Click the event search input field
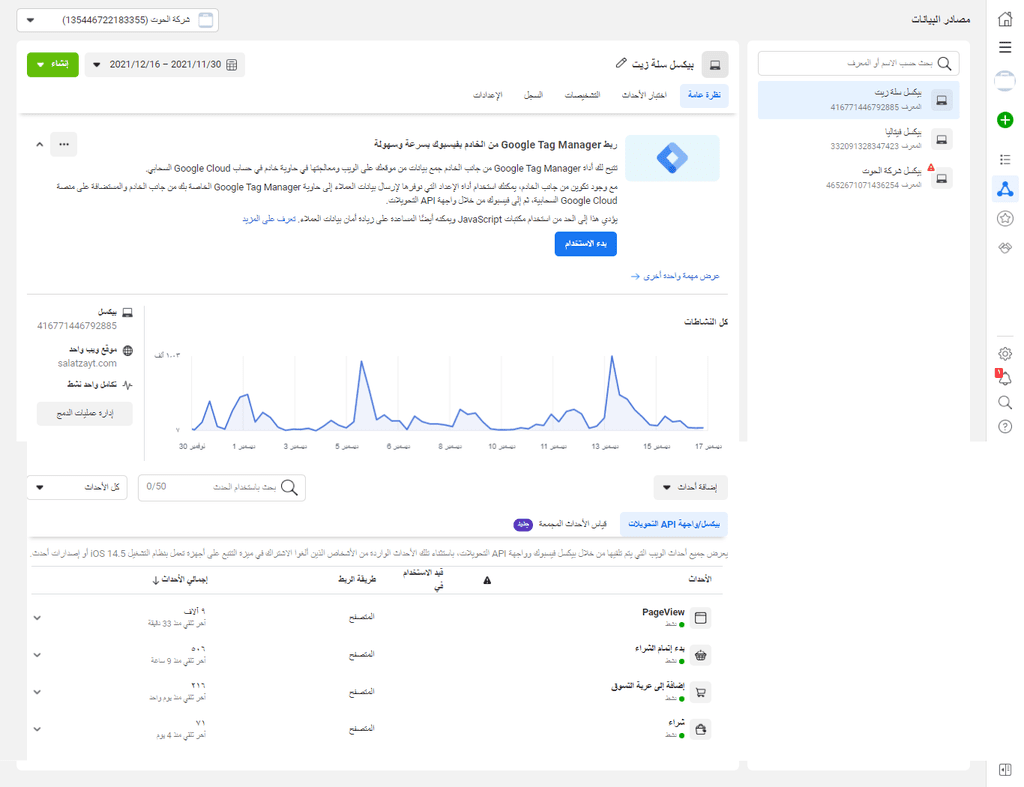1024x787 pixels. (x=221, y=487)
